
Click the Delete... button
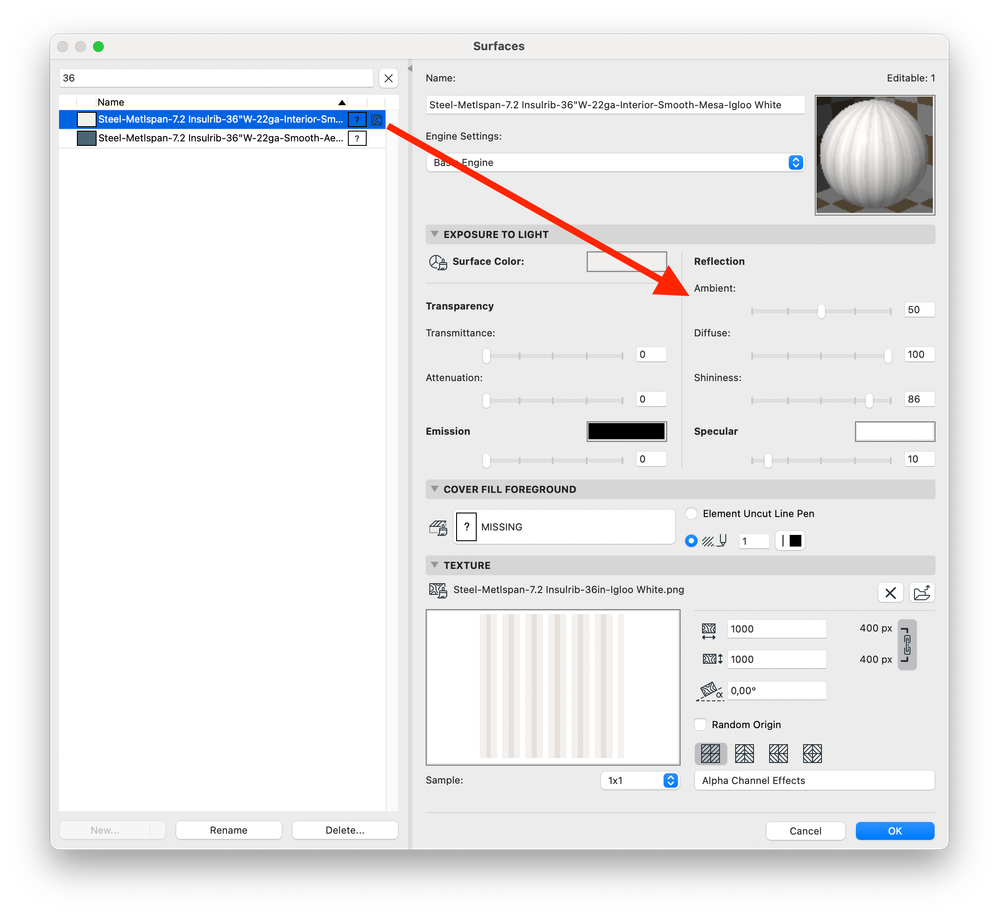coord(345,831)
